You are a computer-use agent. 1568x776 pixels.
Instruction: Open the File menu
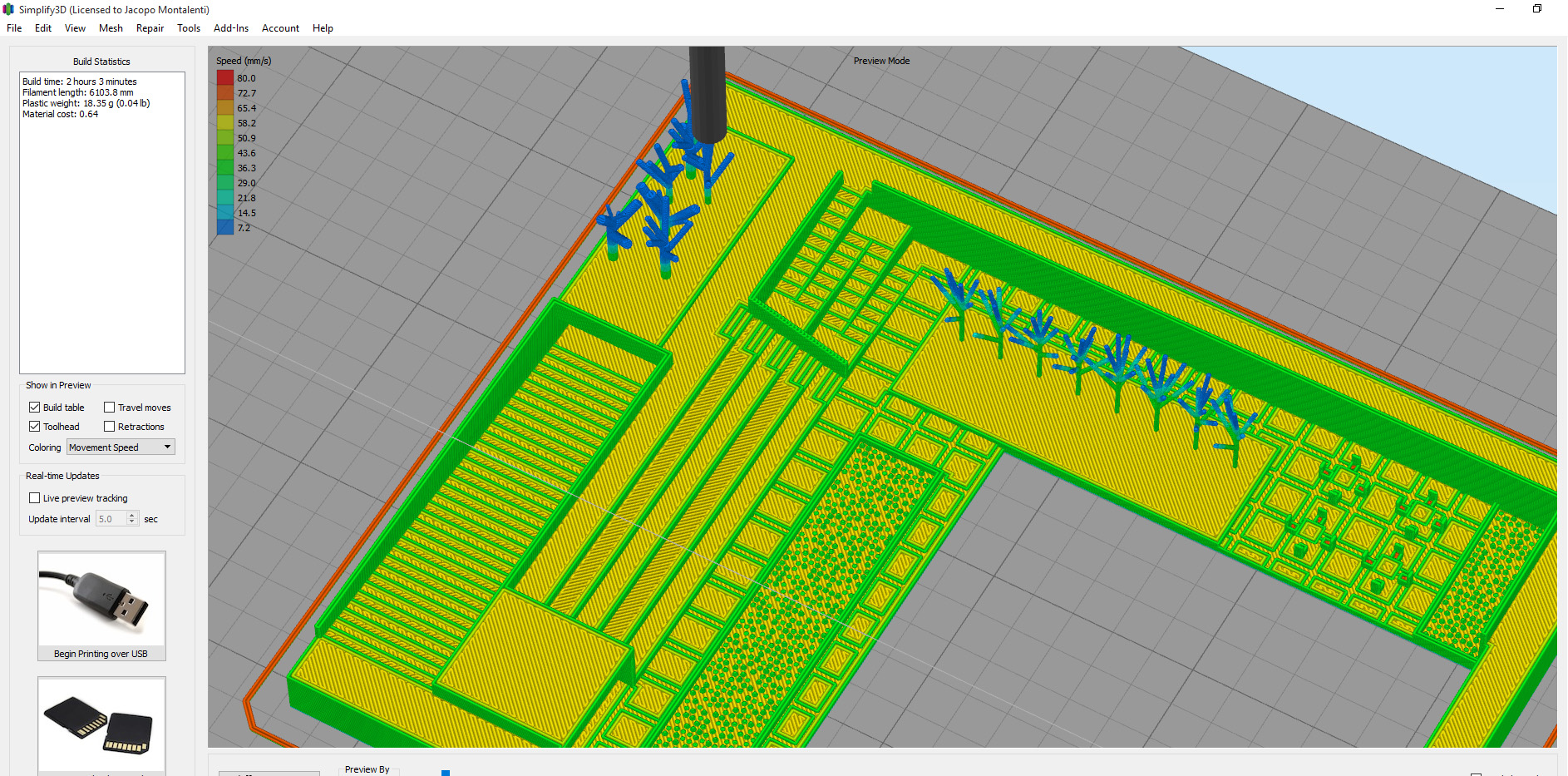click(14, 28)
